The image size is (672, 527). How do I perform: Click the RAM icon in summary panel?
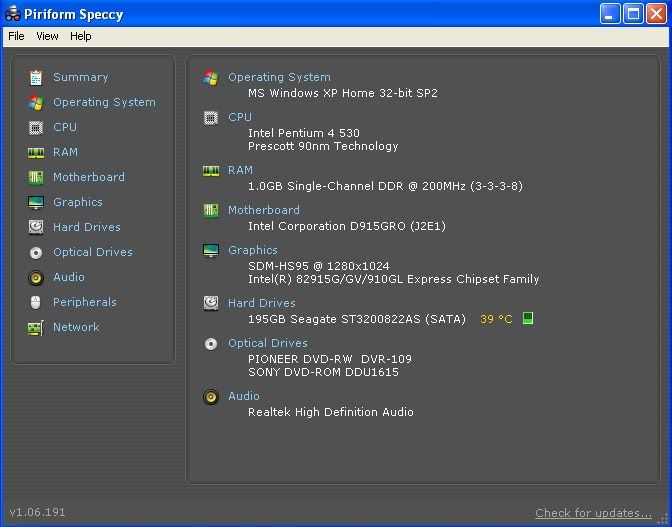[211, 171]
